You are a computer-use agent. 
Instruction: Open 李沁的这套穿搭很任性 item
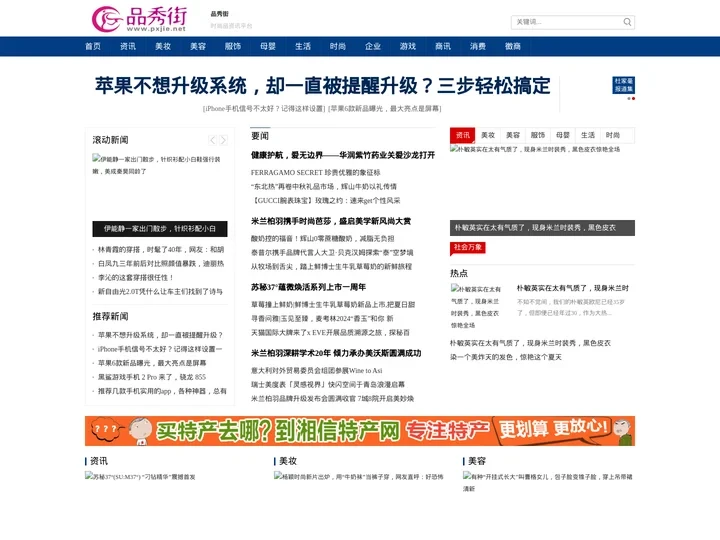point(135,278)
